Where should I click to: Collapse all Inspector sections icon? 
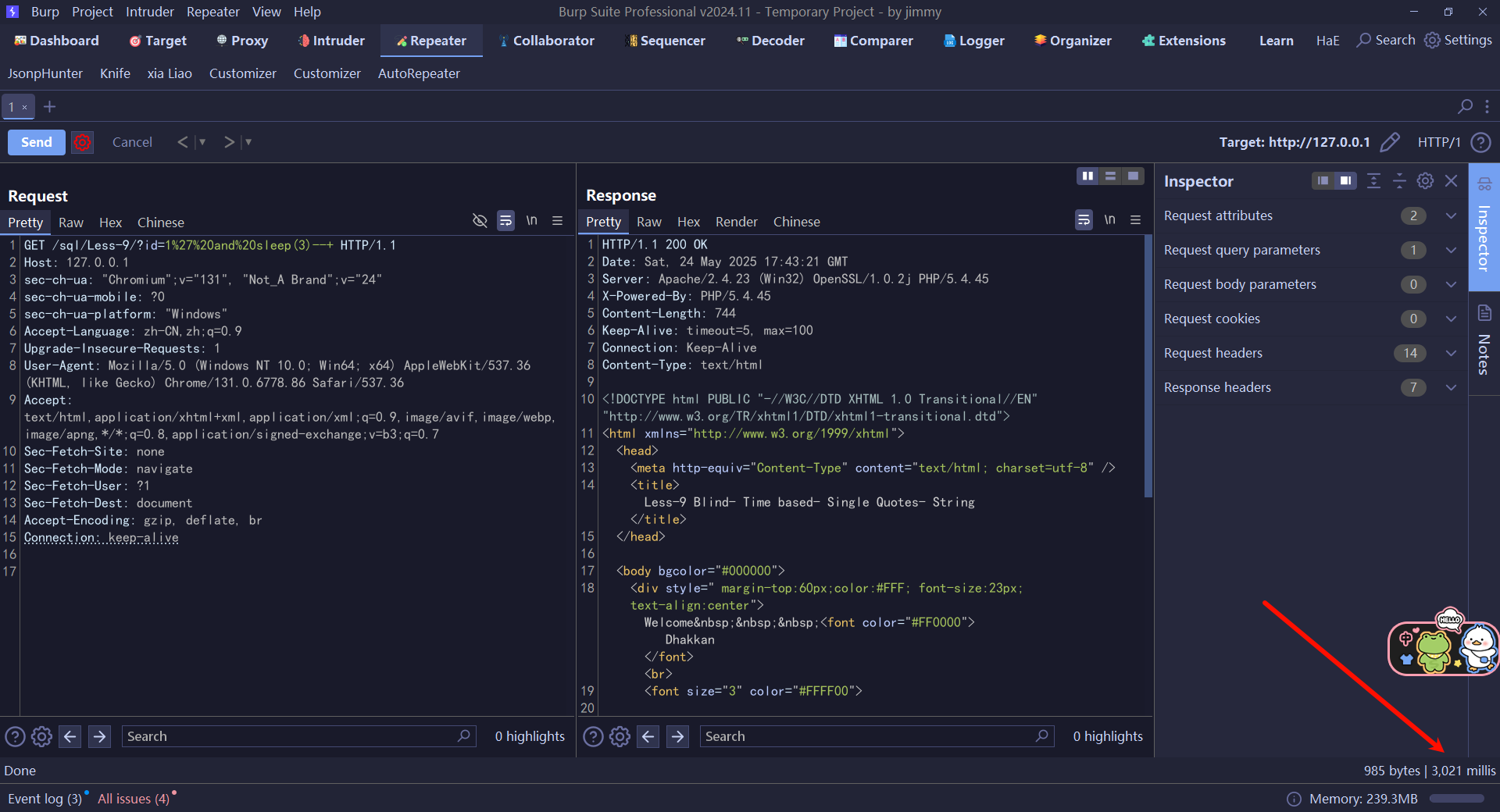[1399, 181]
